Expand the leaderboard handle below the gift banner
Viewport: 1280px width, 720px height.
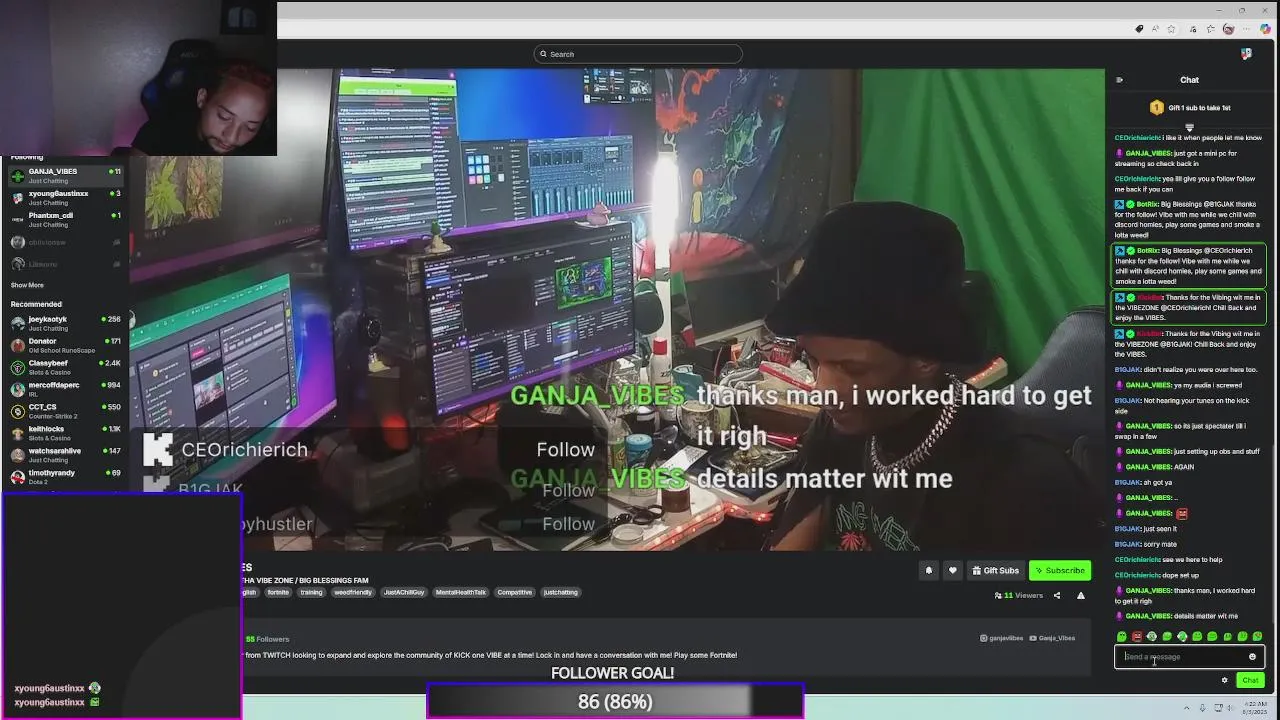click(x=1189, y=127)
